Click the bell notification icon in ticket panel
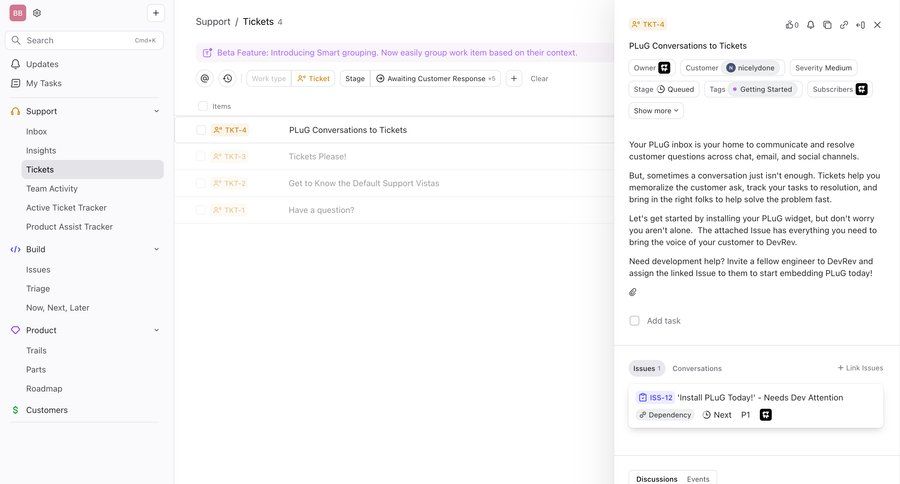The width and height of the screenshot is (900, 484). point(810,25)
